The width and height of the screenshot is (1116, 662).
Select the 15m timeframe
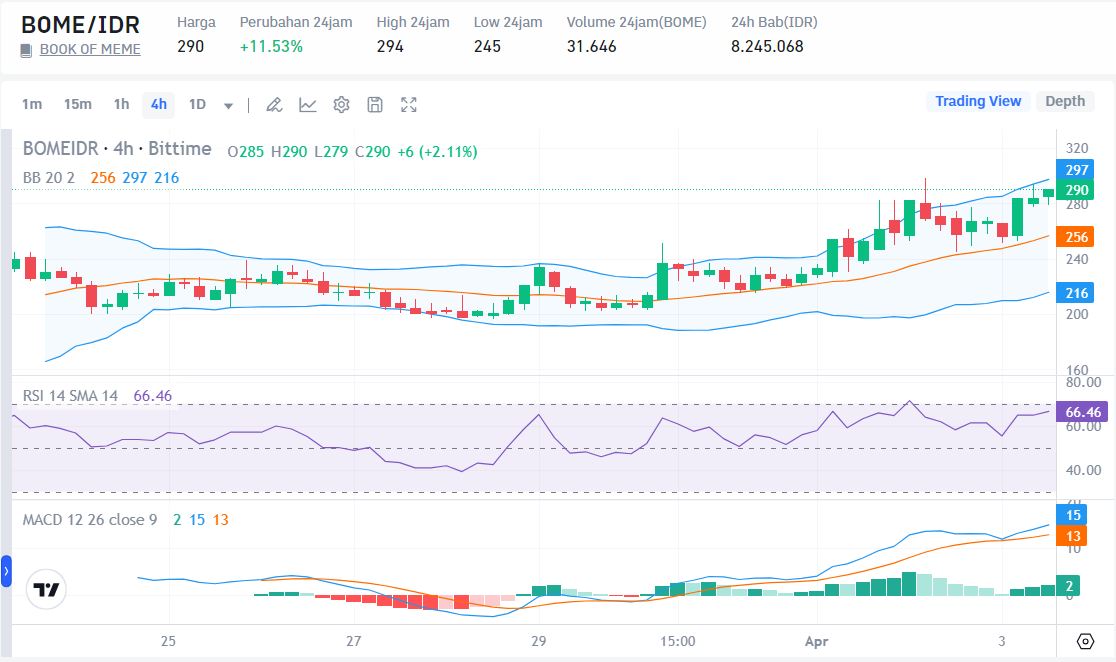click(78, 105)
